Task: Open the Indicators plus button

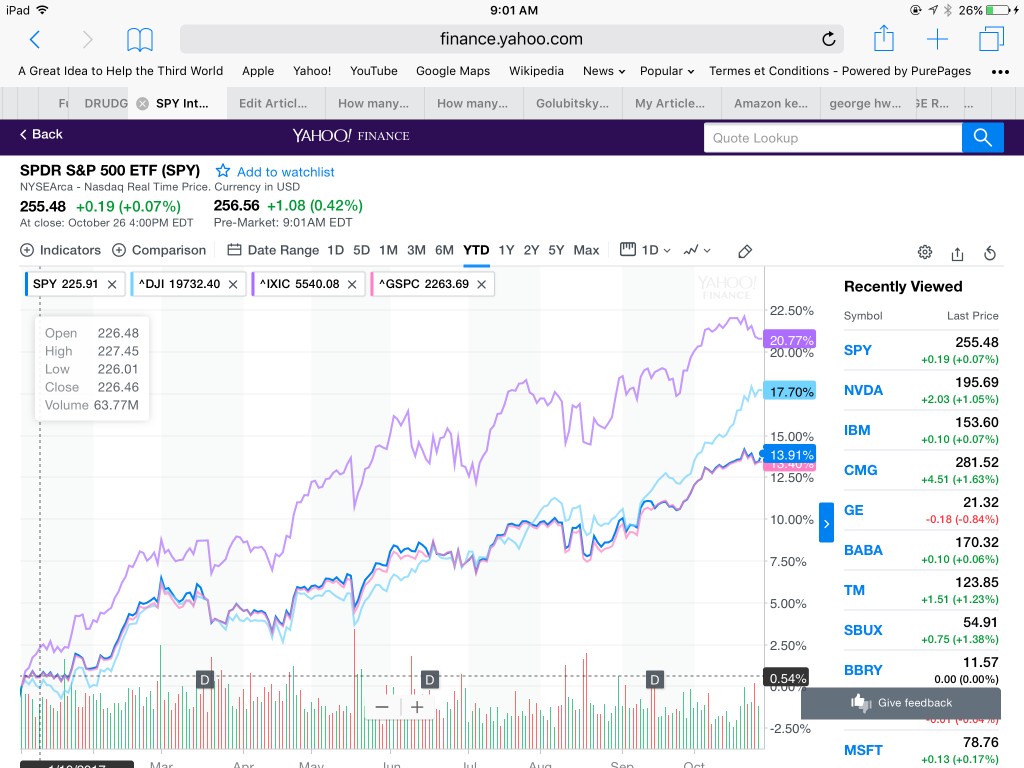Action: tap(27, 250)
